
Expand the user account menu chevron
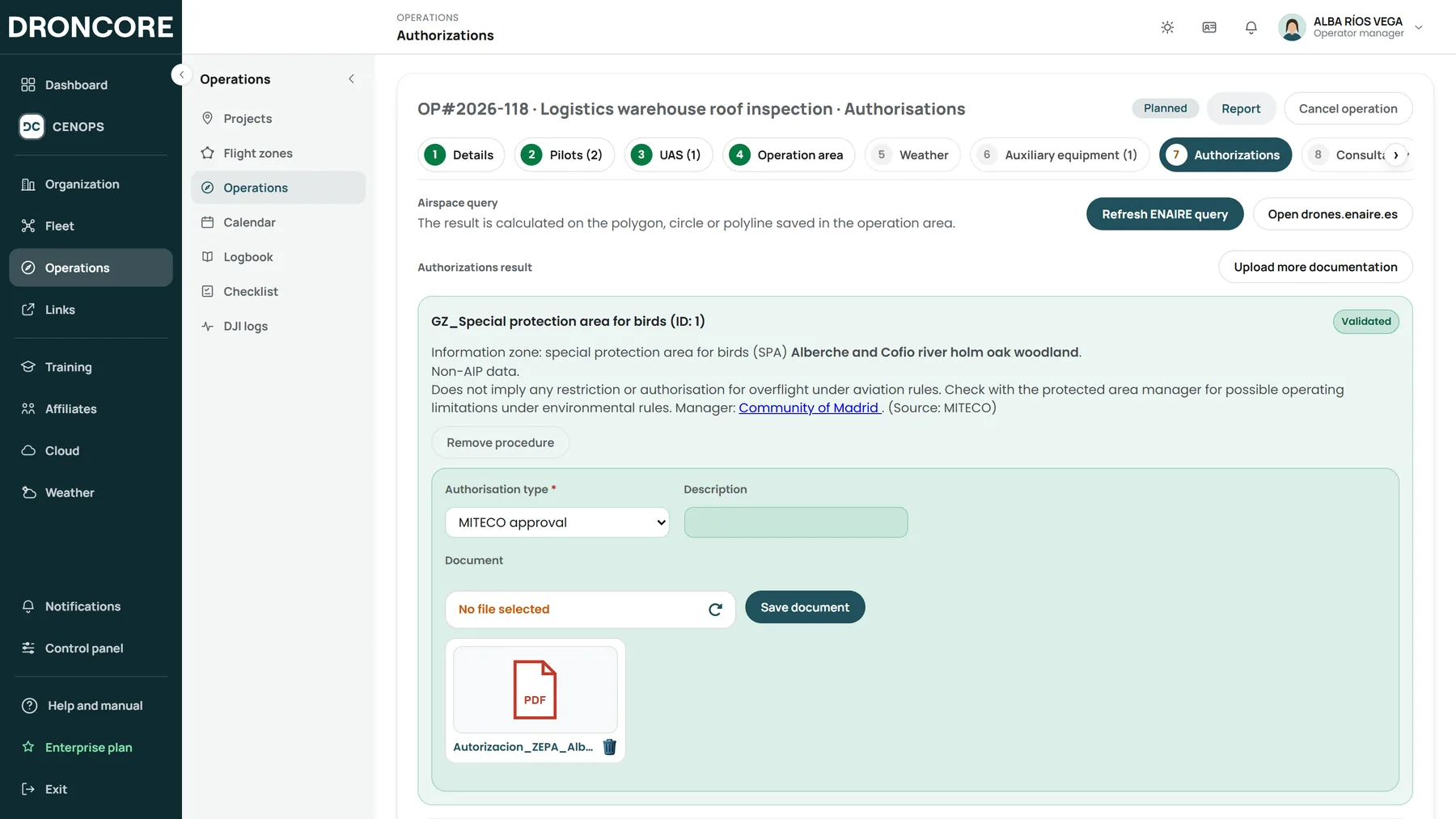click(x=1419, y=27)
